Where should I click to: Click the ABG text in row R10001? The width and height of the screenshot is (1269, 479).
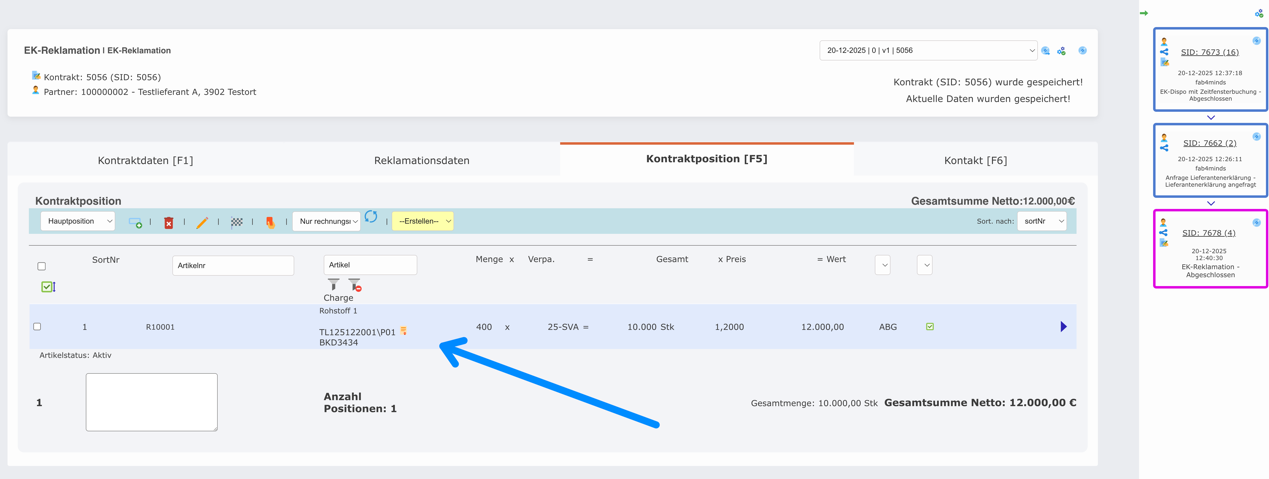point(888,327)
